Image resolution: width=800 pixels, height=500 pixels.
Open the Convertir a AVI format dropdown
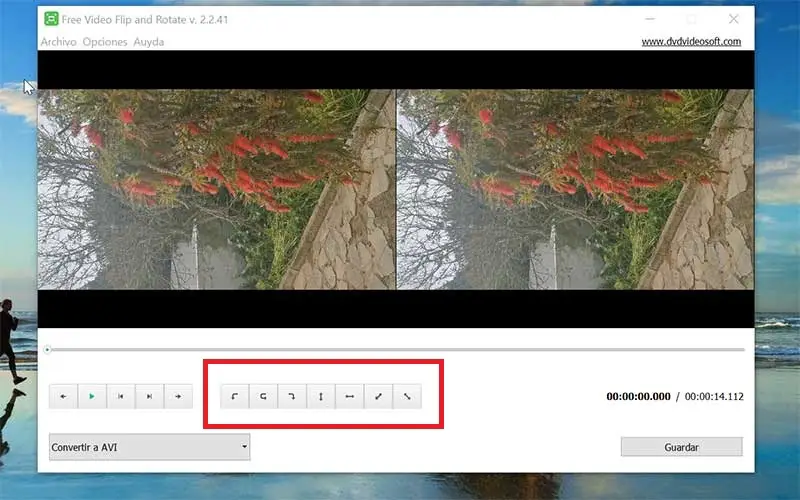149,447
